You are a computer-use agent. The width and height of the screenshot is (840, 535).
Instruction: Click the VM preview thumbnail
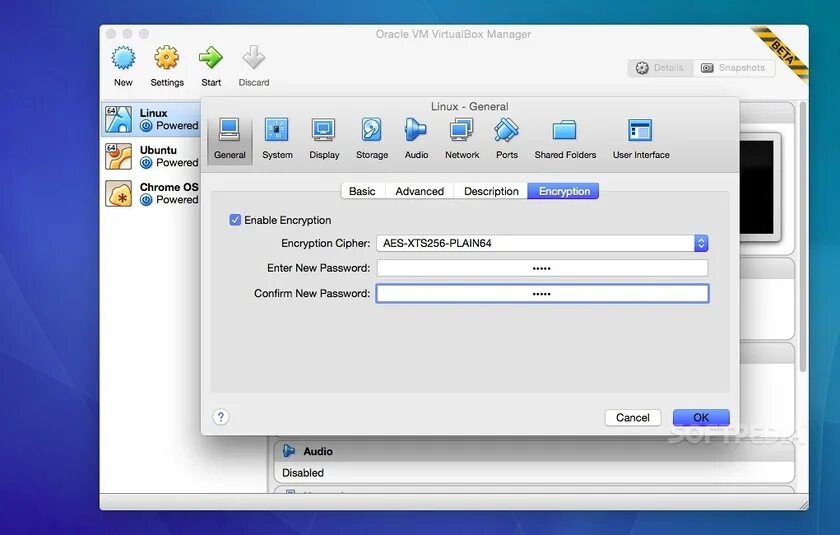click(x=758, y=187)
